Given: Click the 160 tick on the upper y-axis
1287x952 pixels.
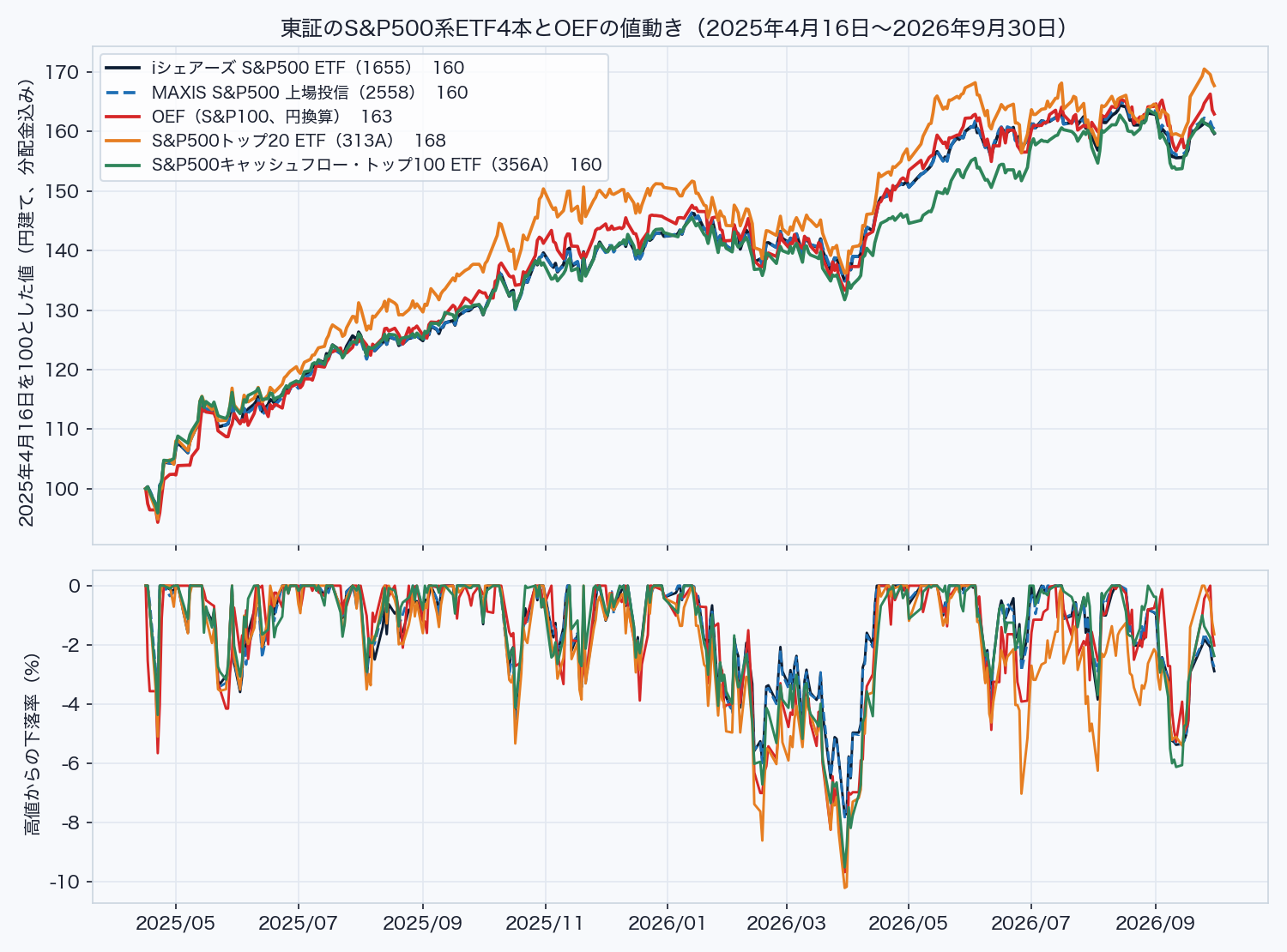Looking at the screenshot, I should pos(63,131).
